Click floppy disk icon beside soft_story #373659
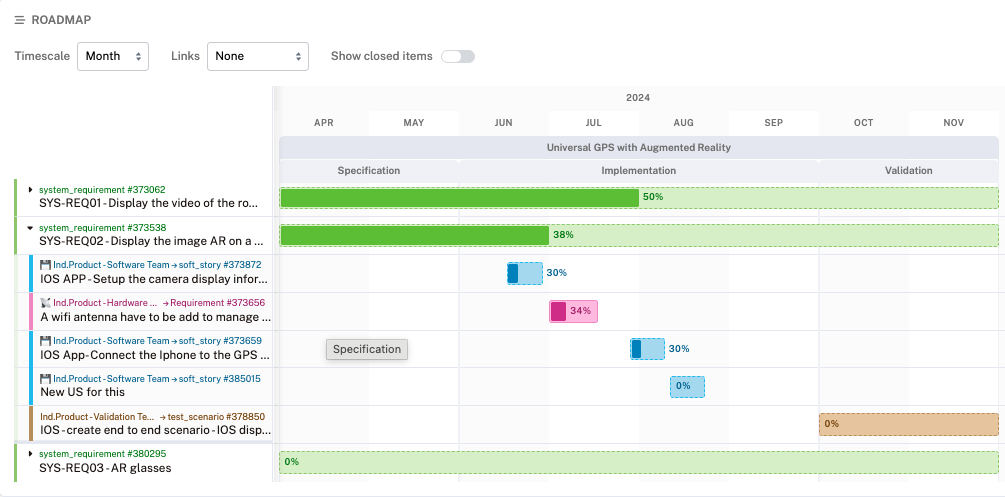1005x497 pixels. point(46,341)
